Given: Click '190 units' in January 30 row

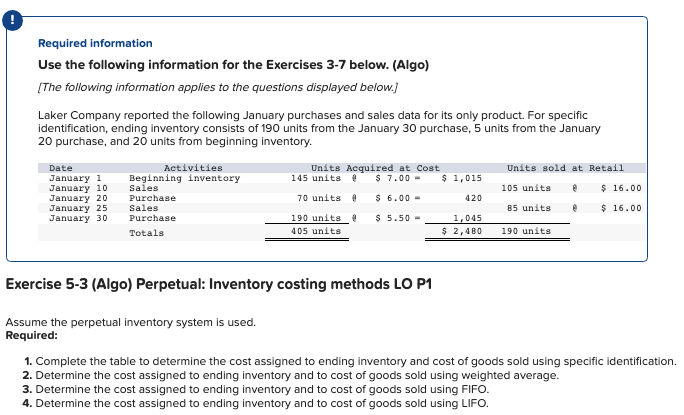Looking at the screenshot, I should (x=316, y=218).
